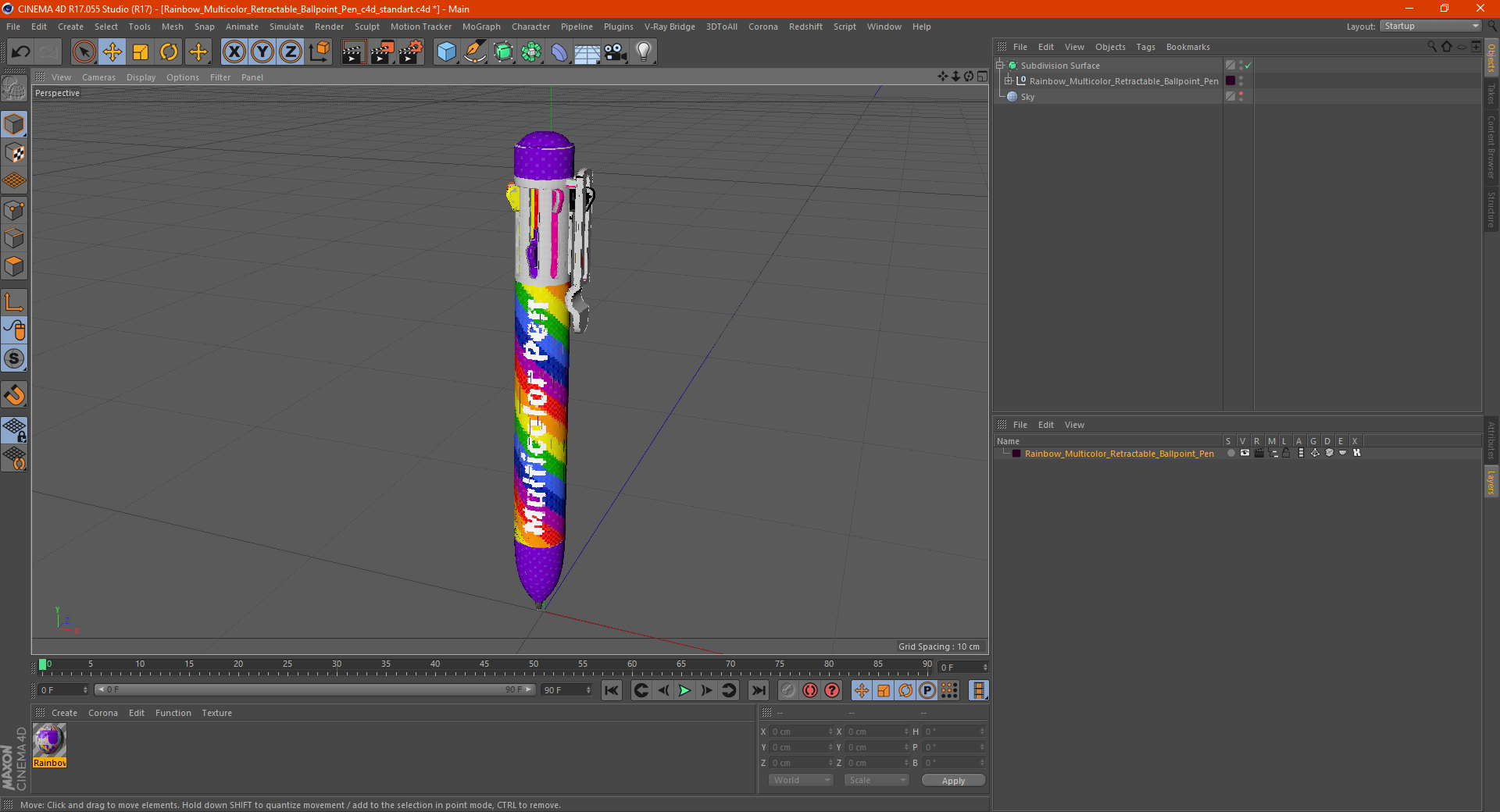Viewport: 1500px width, 812px height.
Task: Collapse Subdivision Surface hierarchy
Action: point(1000,65)
